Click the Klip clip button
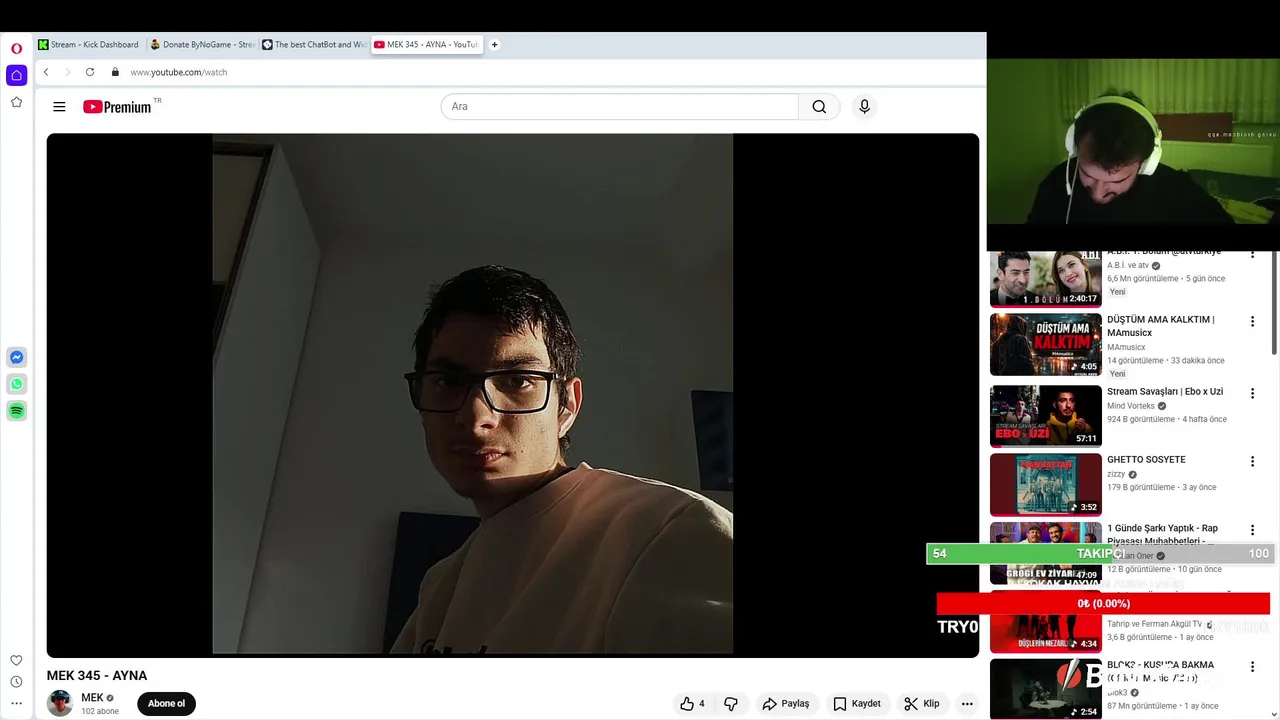This screenshot has width=1280, height=720. [x=922, y=704]
